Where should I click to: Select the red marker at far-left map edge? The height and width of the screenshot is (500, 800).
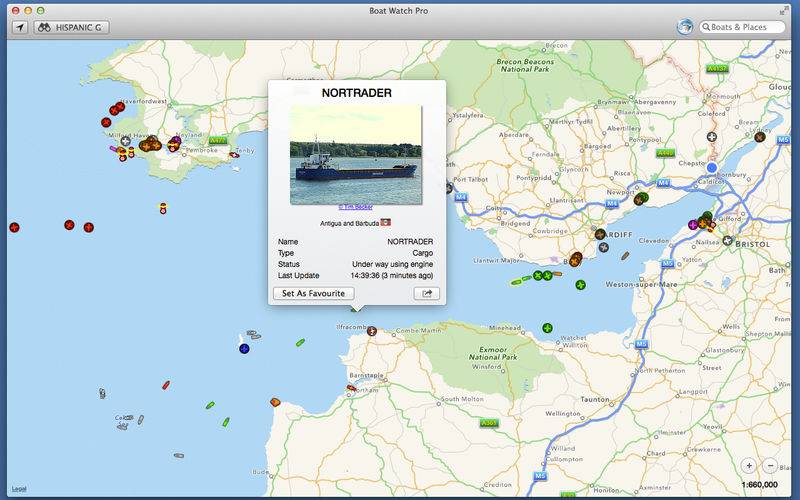[14, 227]
